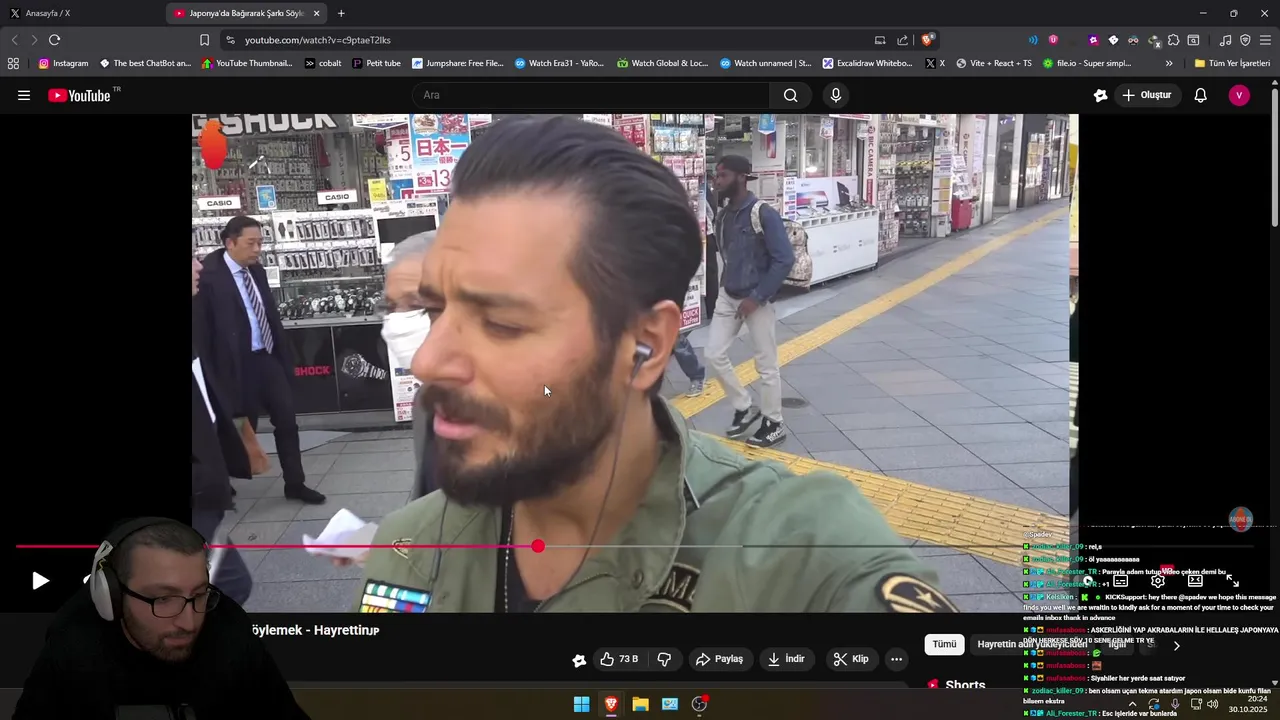Open YouTube notifications bell

pos(1200,95)
